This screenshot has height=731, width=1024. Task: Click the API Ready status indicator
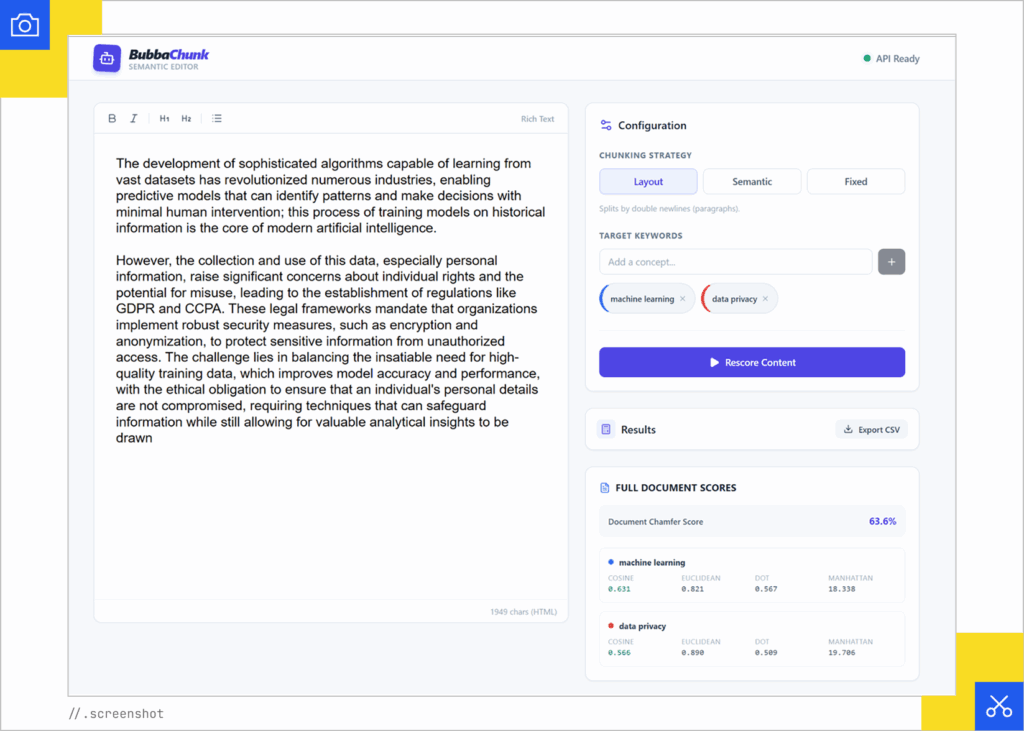[x=890, y=59]
